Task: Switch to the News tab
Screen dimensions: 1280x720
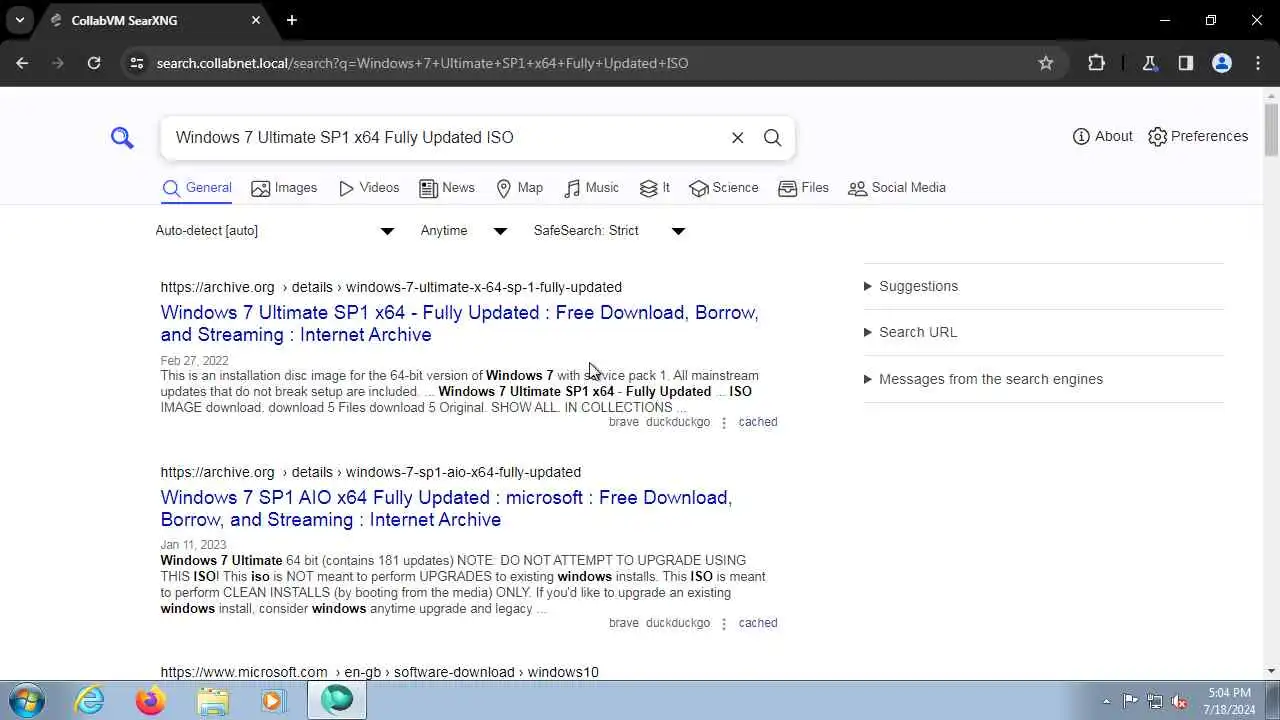Action: [447, 188]
